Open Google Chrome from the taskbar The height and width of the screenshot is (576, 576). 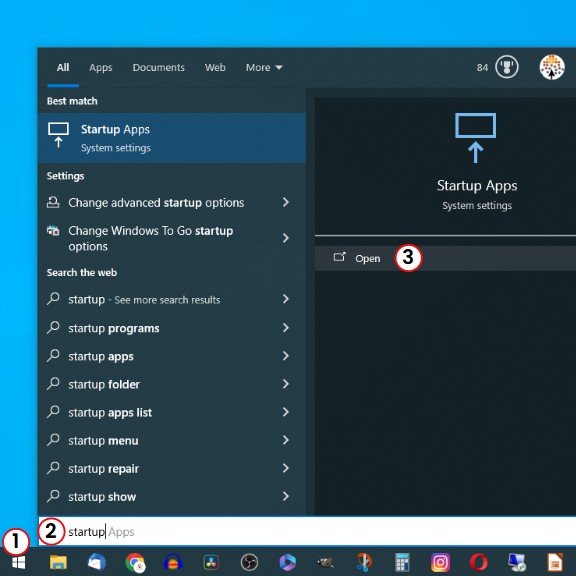click(135, 562)
